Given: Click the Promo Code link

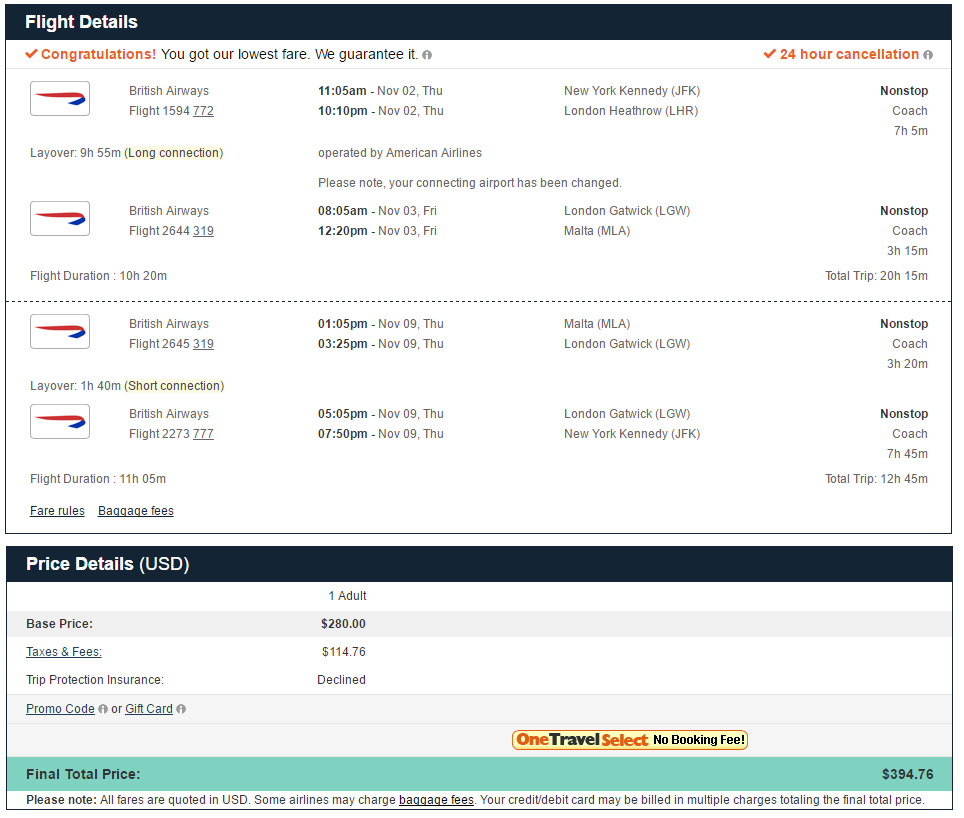Looking at the screenshot, I should coord(60,709).
